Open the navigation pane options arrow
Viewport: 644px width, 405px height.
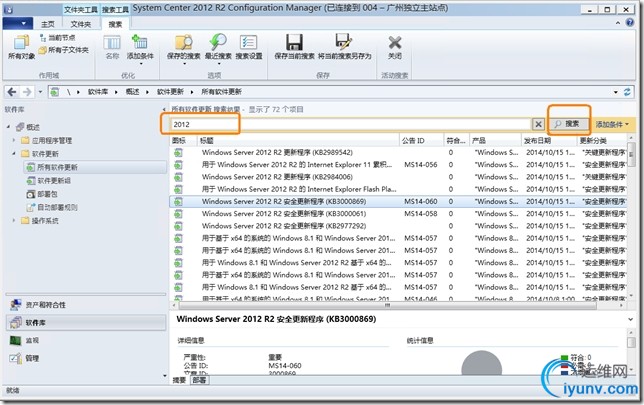pos(165,375)
